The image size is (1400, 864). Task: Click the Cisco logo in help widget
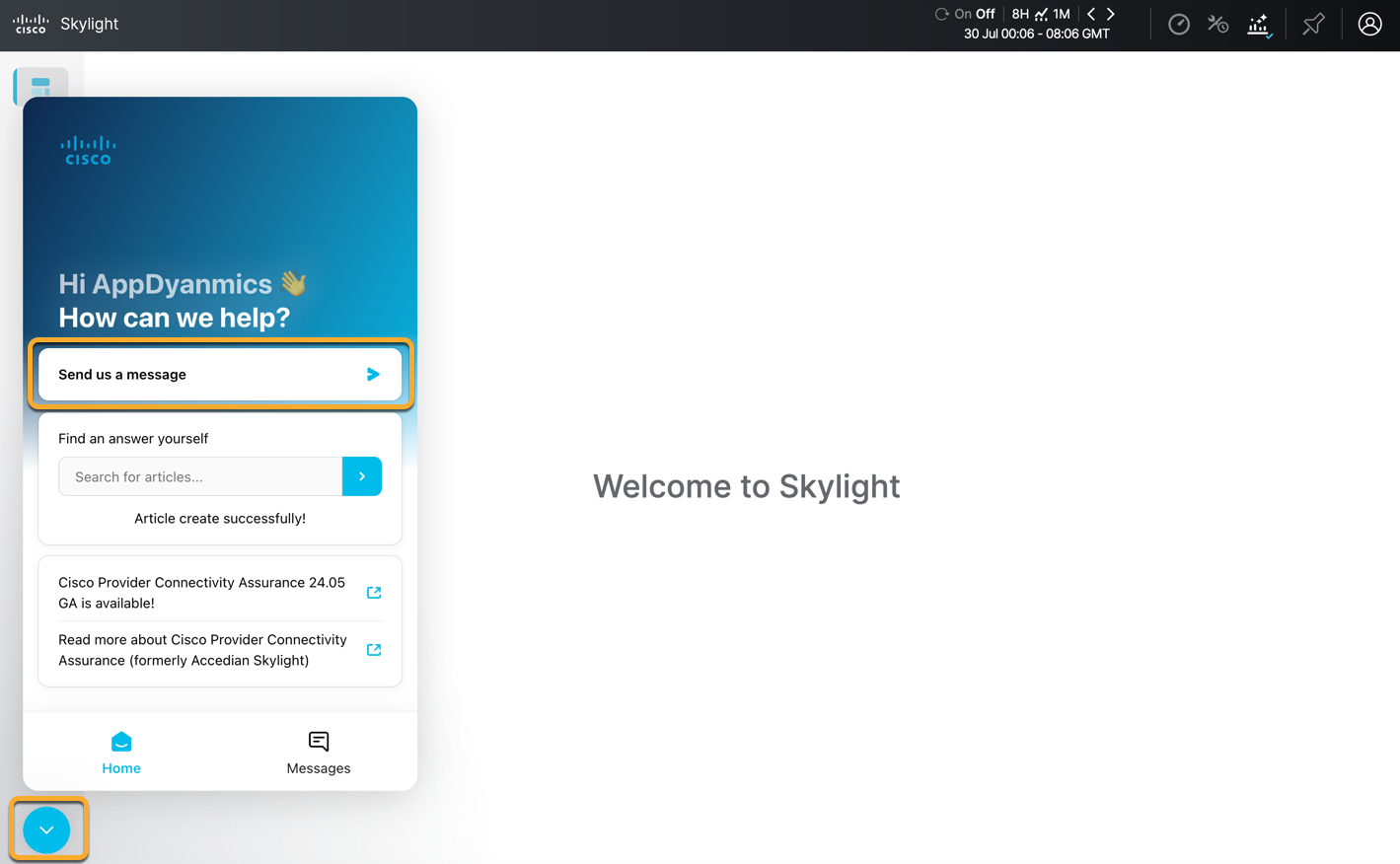[88, 151]
